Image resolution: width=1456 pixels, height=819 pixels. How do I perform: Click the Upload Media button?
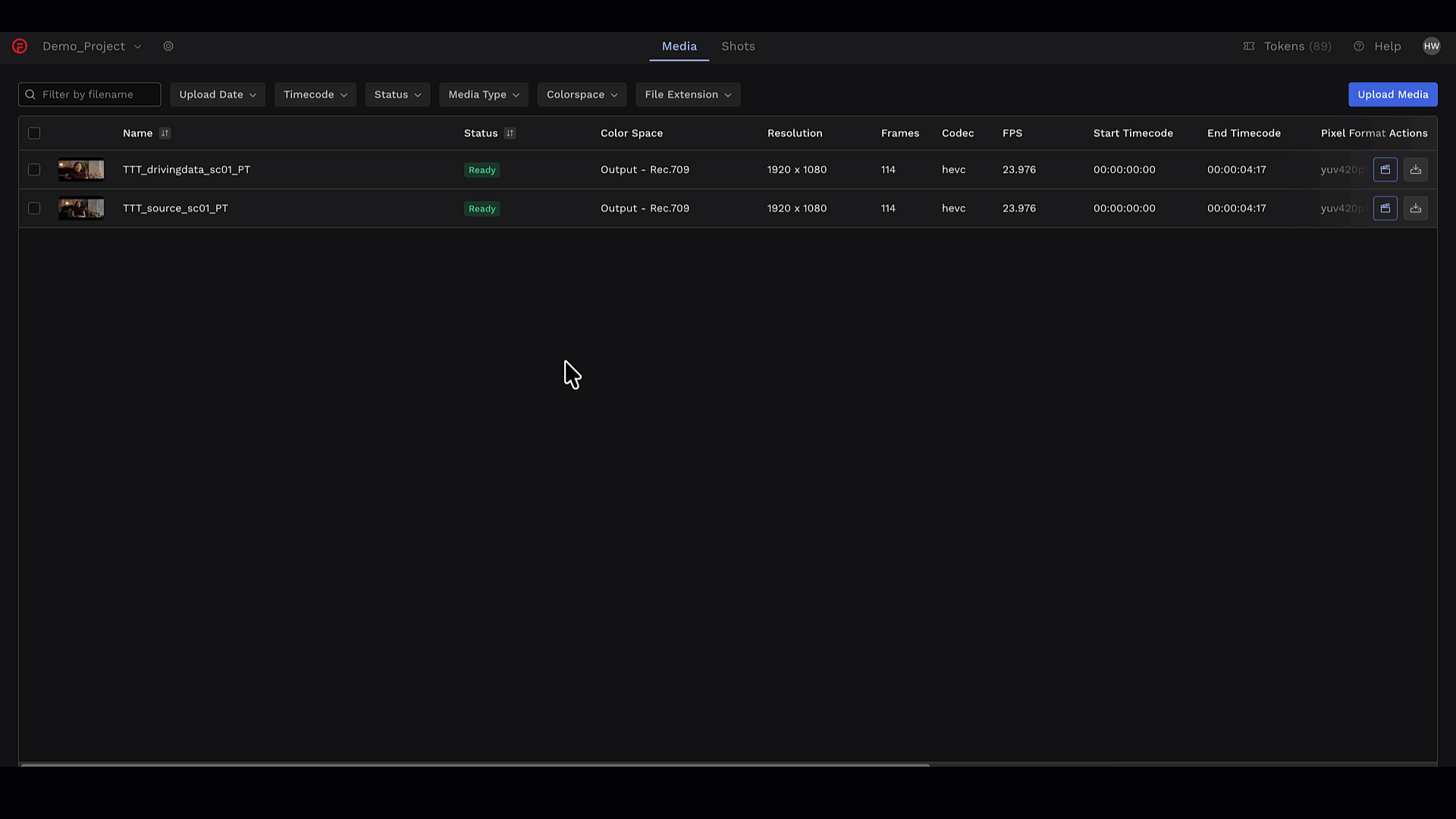pos(1392,95)
